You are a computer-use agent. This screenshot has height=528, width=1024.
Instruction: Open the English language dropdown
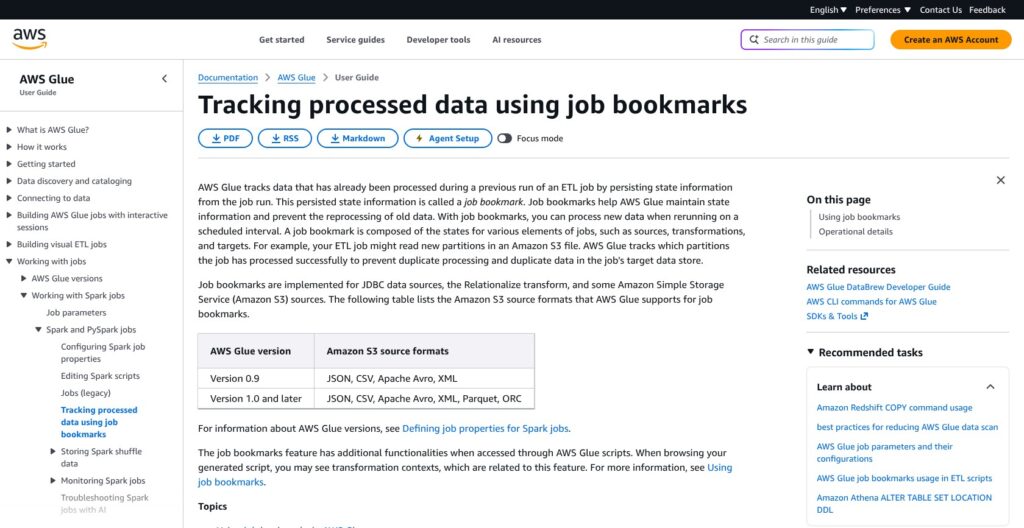point(828,10)
